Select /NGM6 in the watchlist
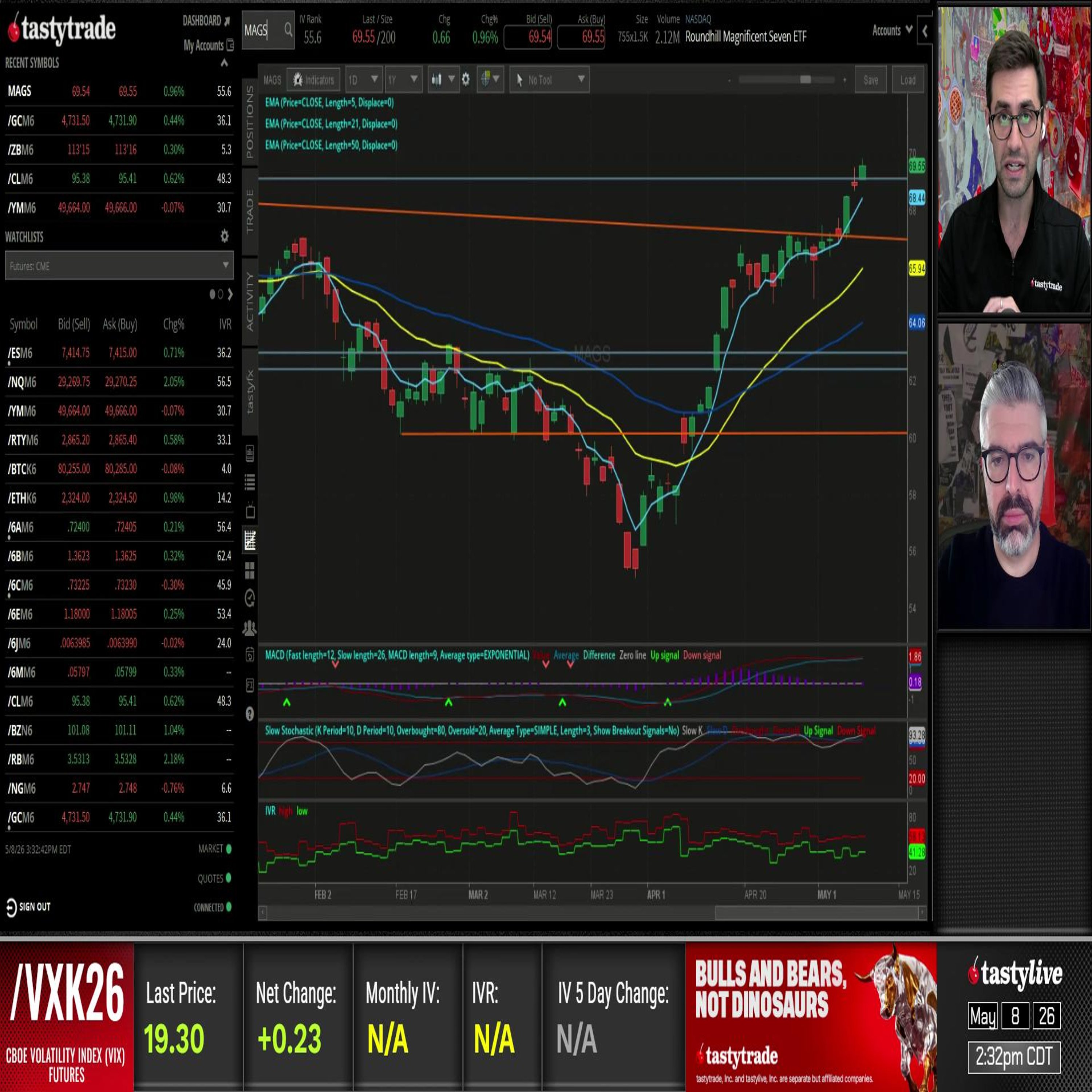Screen dimensions: 1092x1092 119,788
